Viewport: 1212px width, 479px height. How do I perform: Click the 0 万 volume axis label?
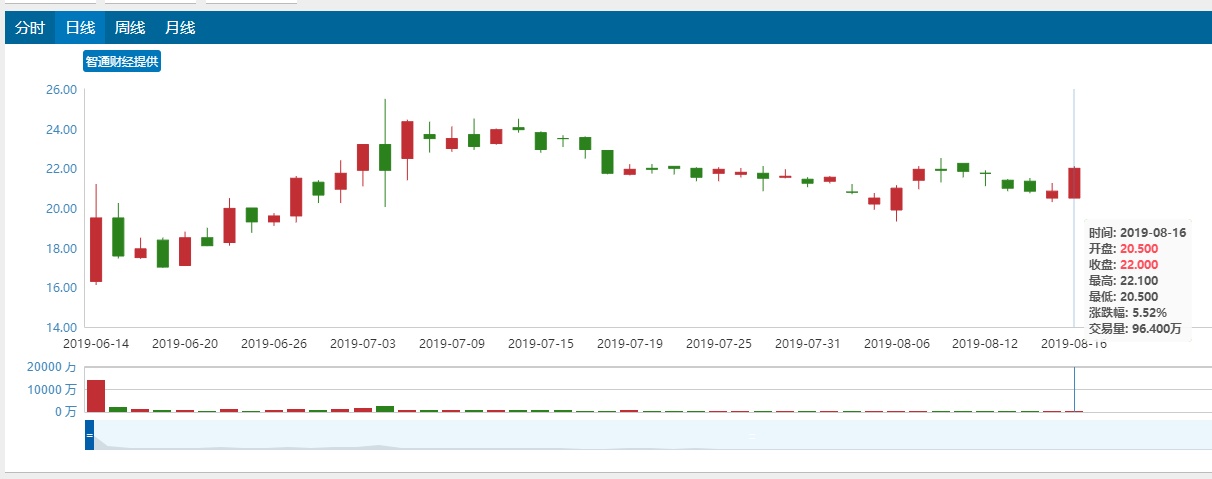click(65, 411)
